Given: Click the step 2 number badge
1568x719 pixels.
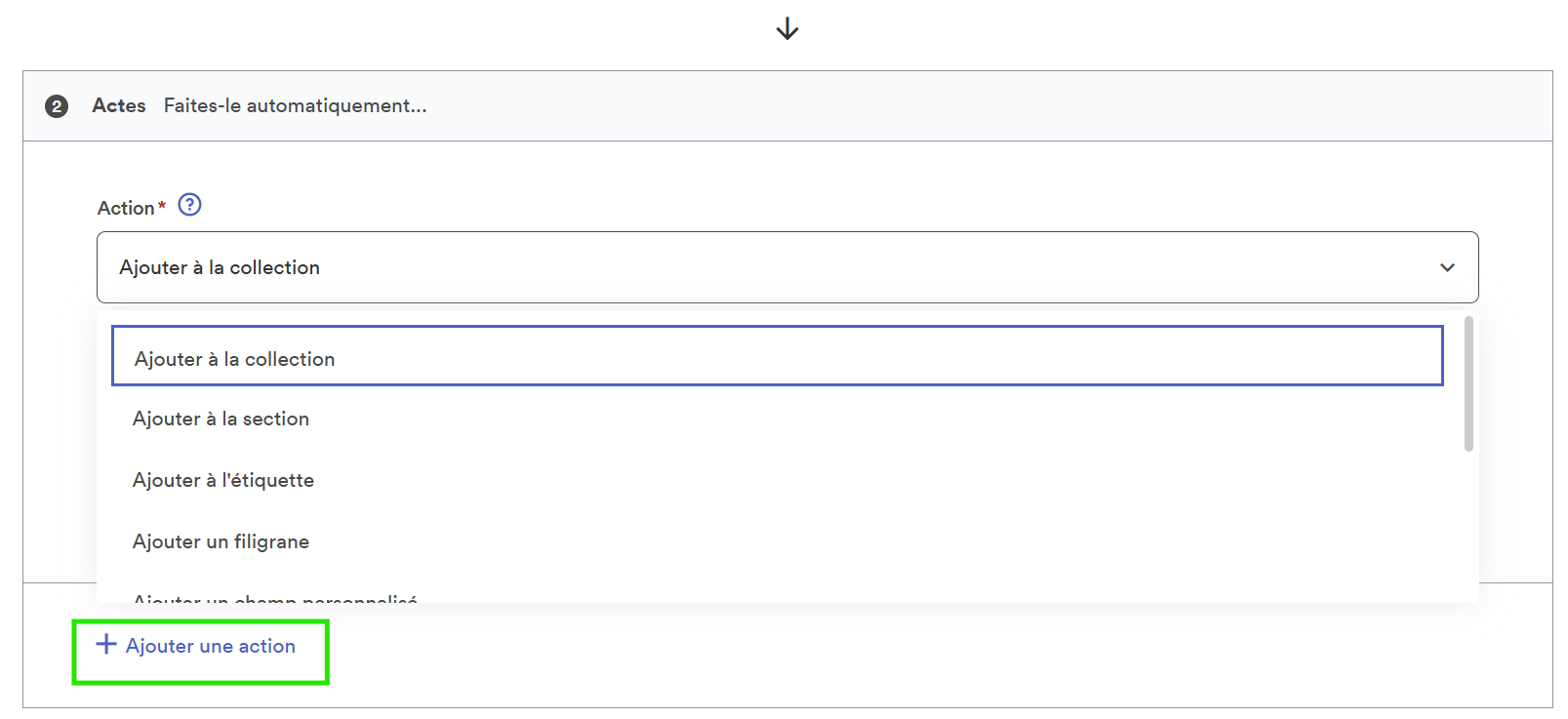Looking at the screenshot, I should point(57,106).
